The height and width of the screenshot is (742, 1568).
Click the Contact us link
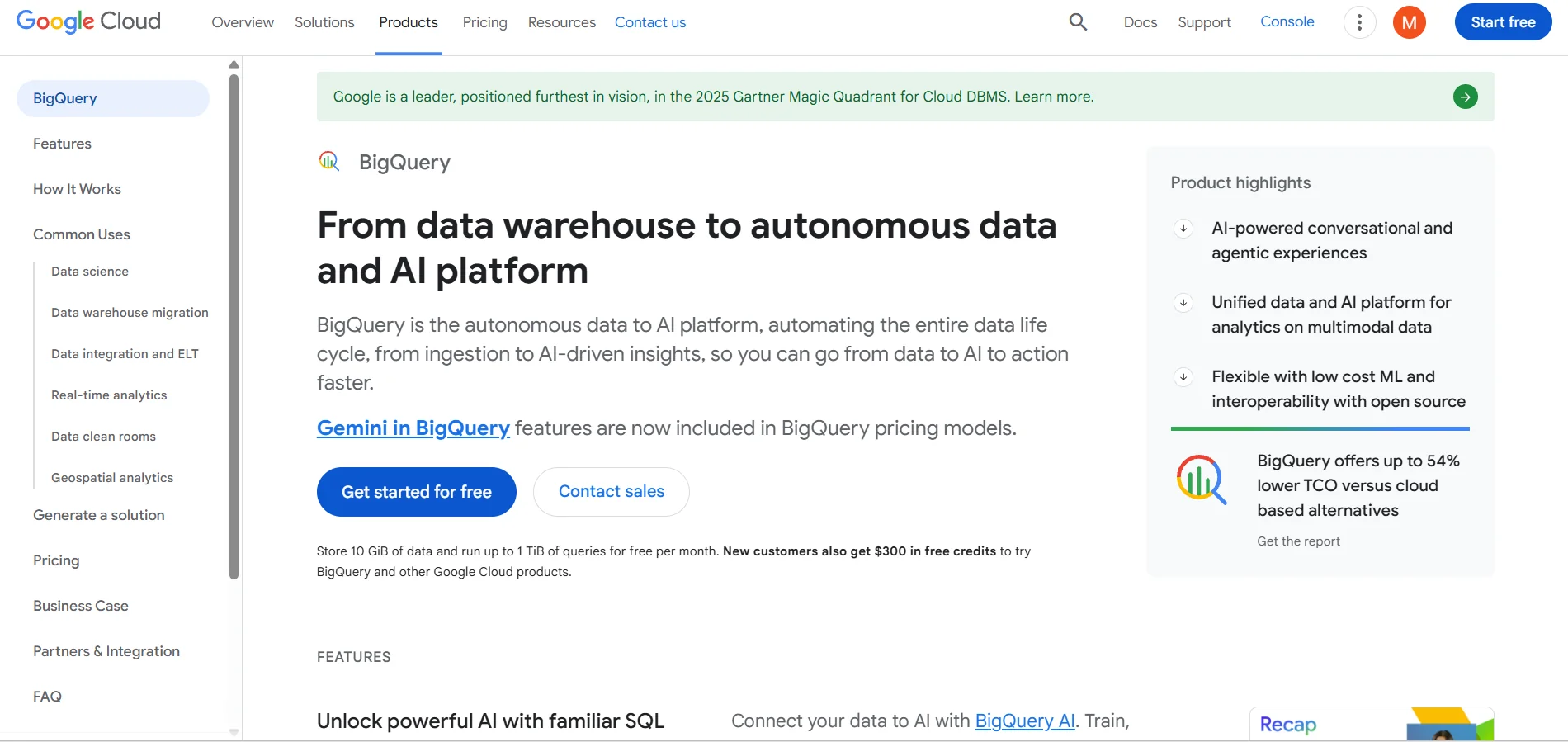(x=650, y=22)
